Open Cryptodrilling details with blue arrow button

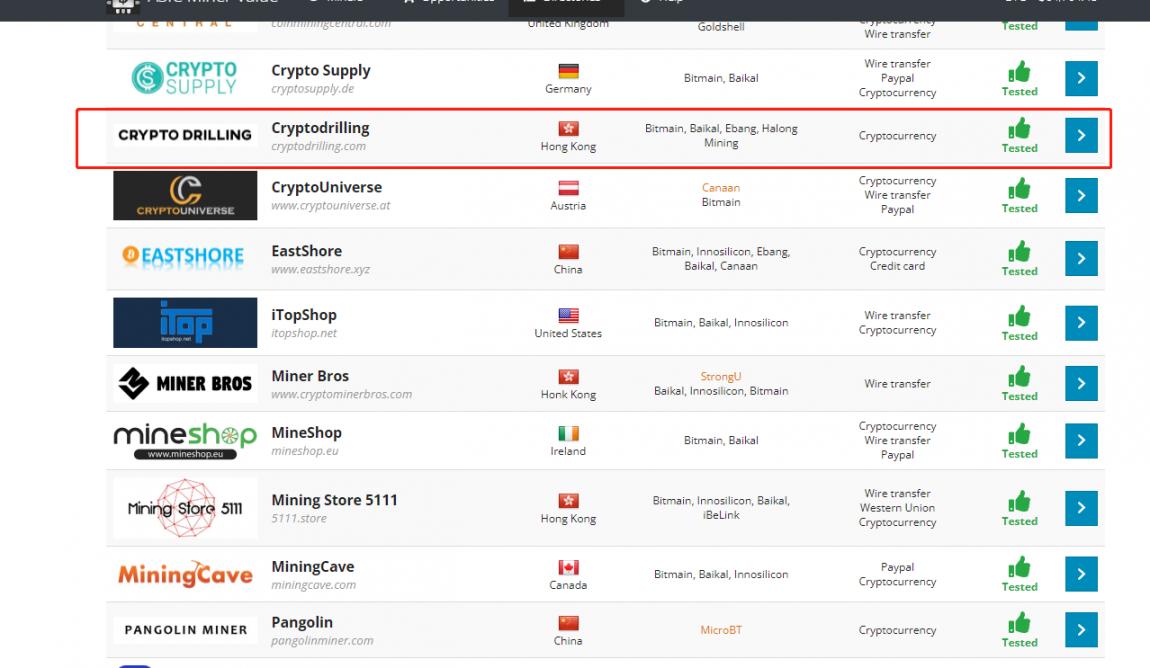[1081, 135]
